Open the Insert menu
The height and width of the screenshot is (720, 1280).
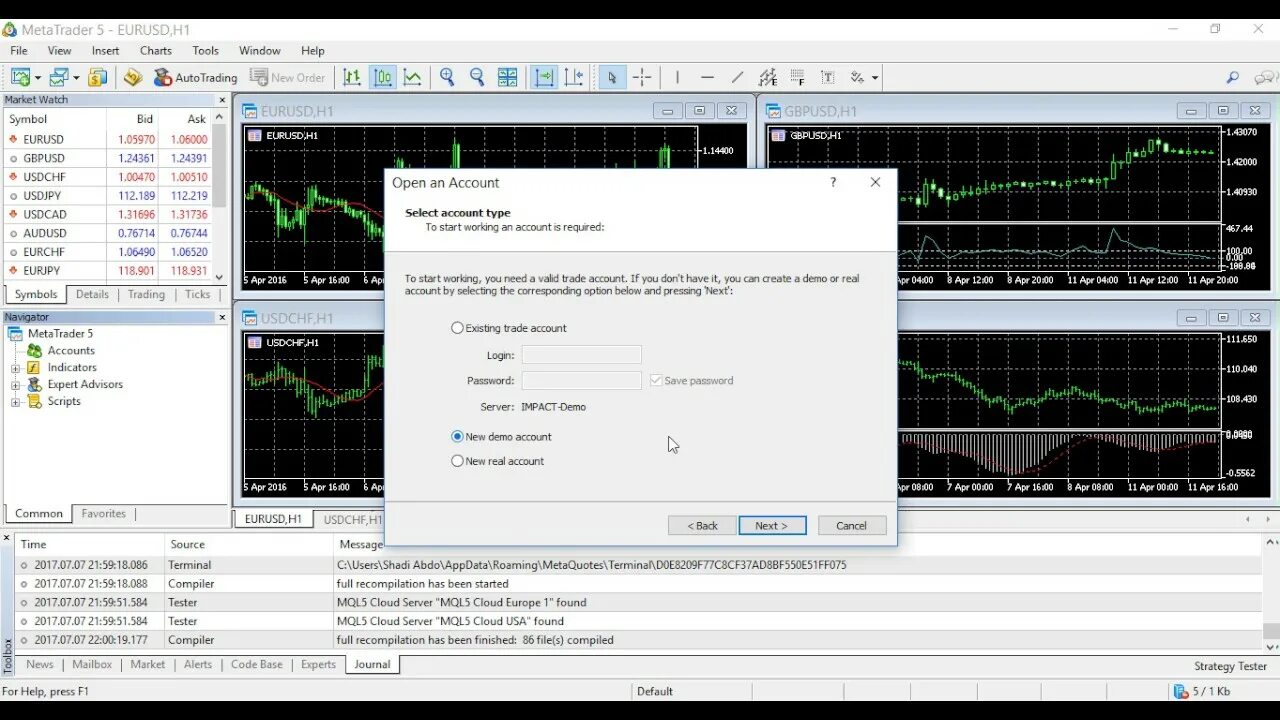pos(105,51)
